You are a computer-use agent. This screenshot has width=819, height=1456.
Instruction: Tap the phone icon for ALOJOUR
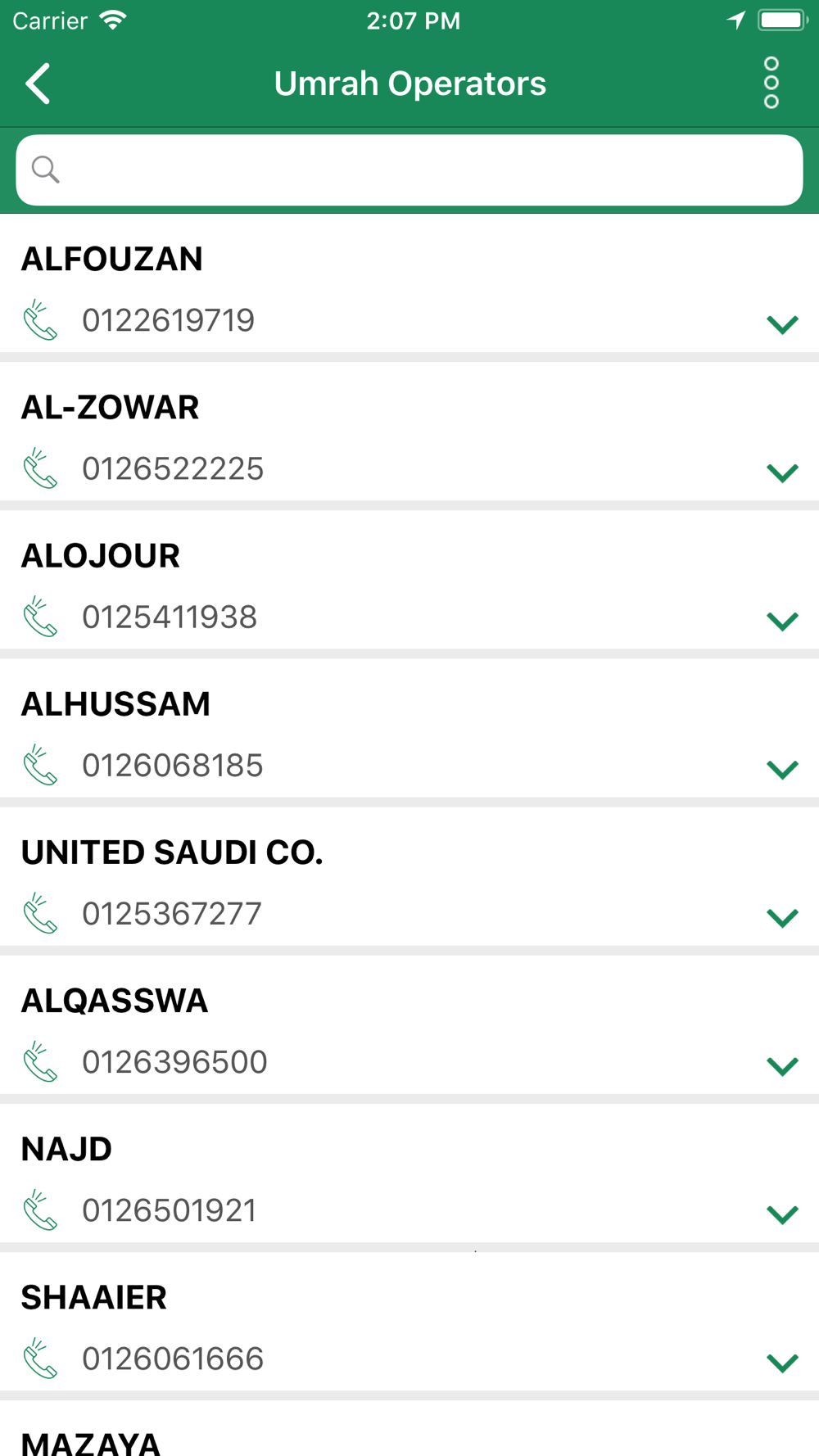point(40,617)
